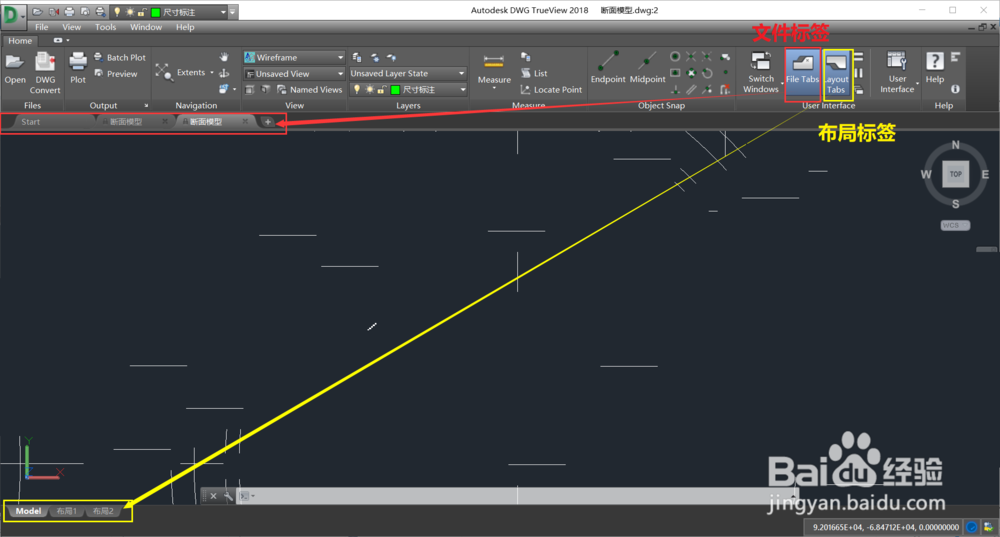The width and height of the screenshot is (1000, 537).
Task: Switch to Model layout tab
Action: [x=28, y=511]
